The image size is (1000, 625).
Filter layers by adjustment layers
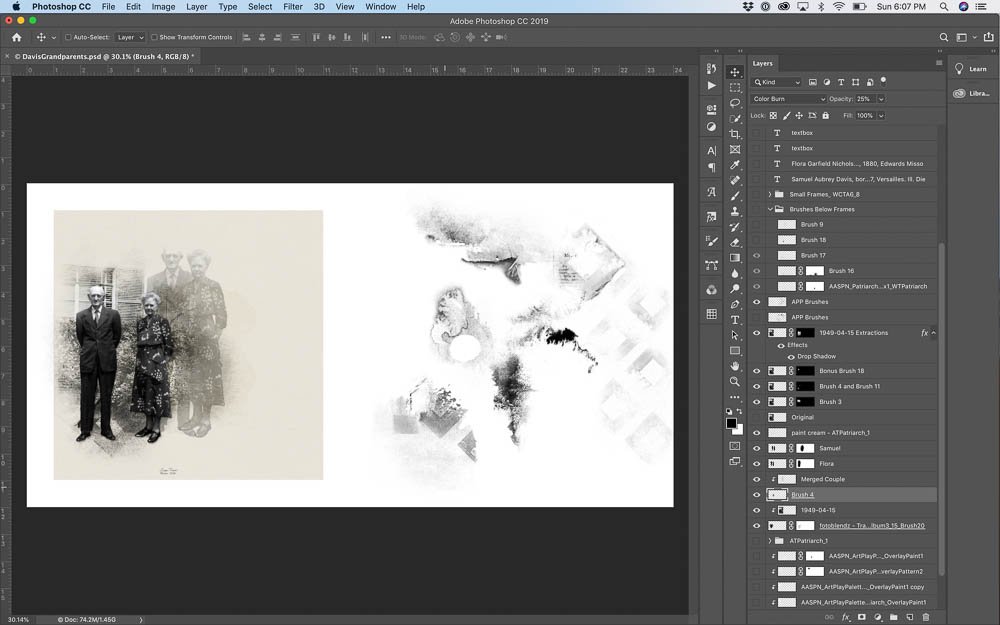tap(827, 82)
